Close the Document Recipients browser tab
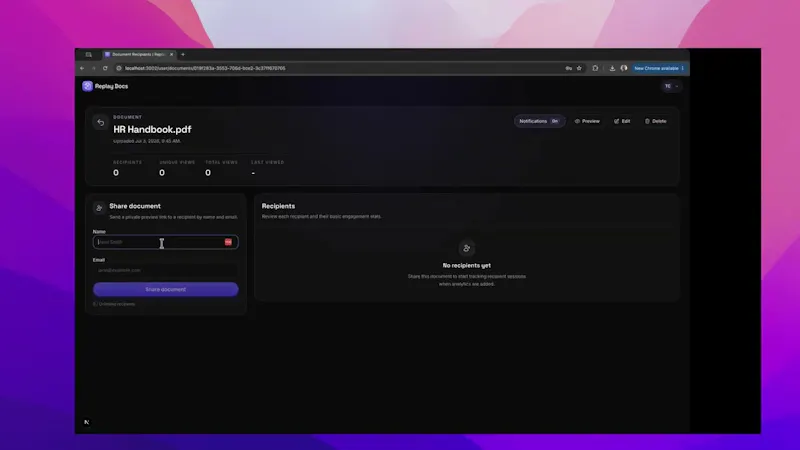 point(171,54)
